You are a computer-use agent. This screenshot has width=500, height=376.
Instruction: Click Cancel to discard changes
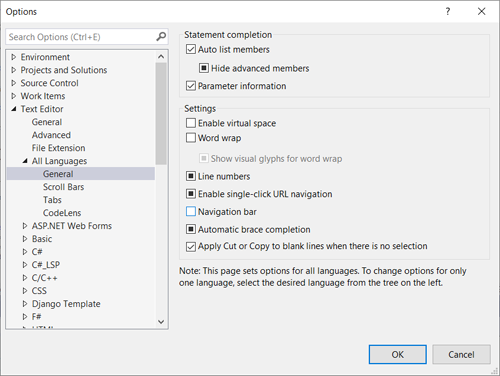coord(461,354)
